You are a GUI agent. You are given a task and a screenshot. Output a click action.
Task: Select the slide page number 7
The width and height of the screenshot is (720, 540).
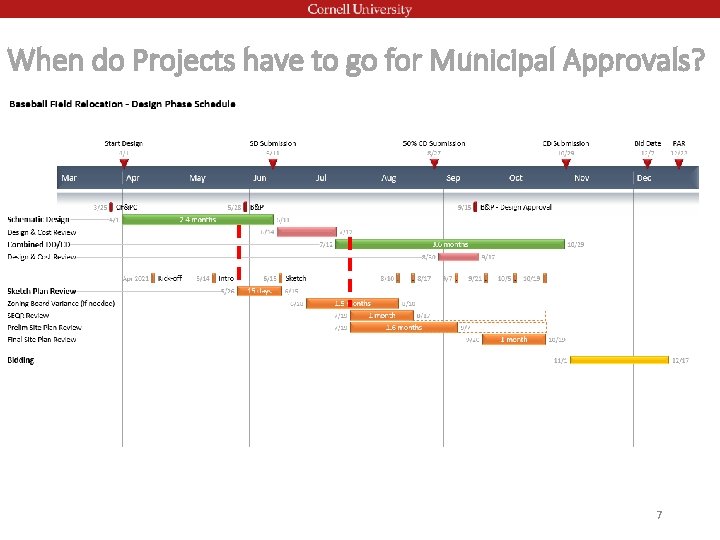pos(659,515)
